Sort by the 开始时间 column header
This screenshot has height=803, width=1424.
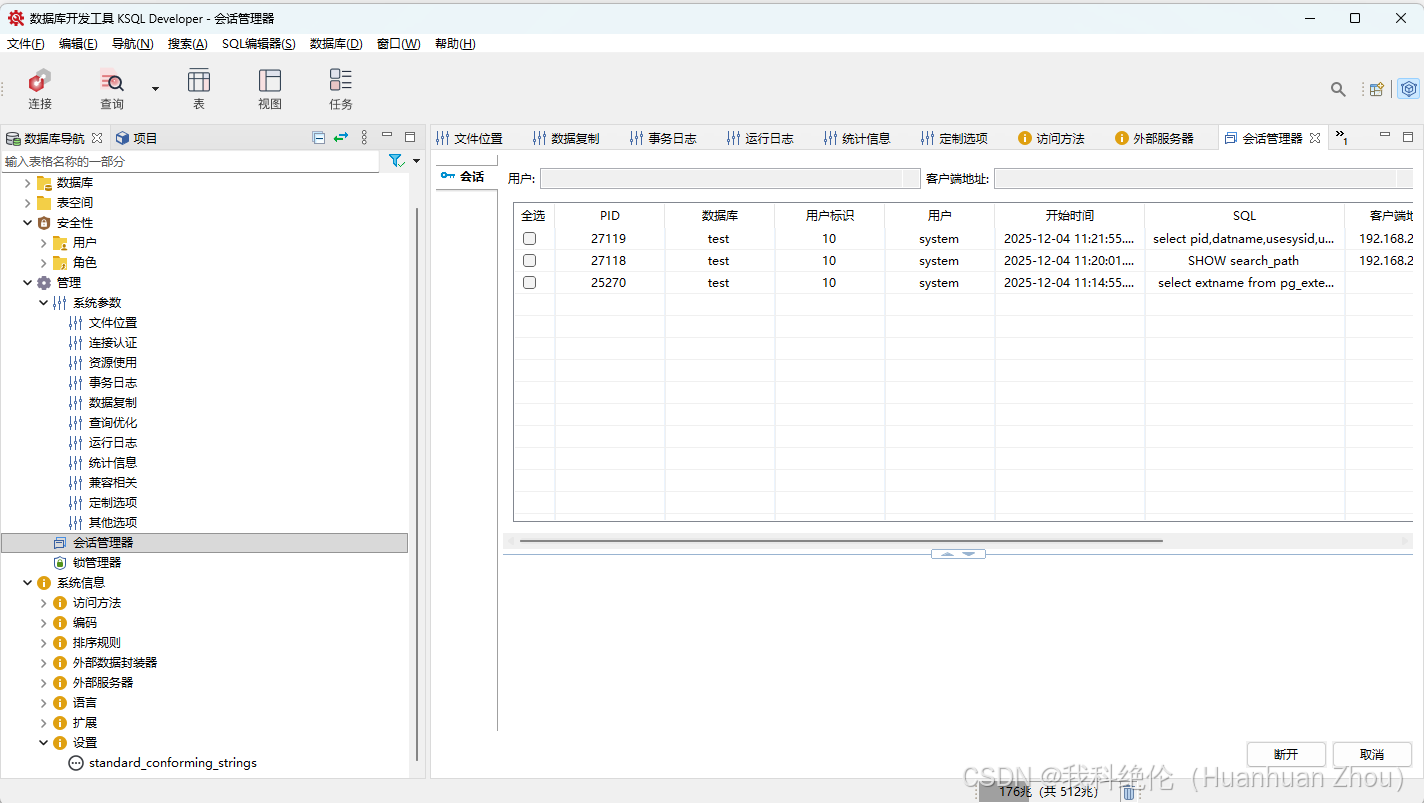click(1069, 215)
